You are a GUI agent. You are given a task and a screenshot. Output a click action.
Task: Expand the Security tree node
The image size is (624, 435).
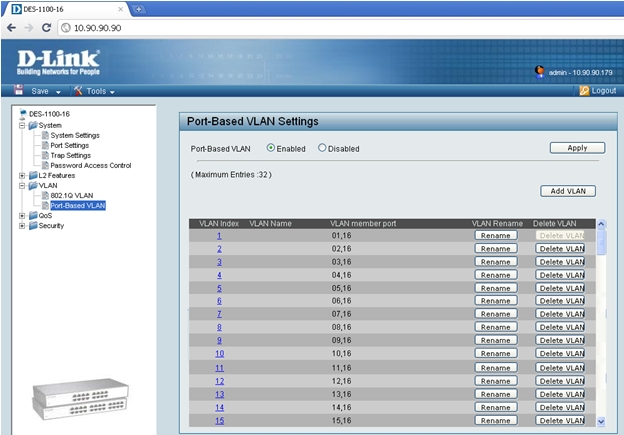22,226
